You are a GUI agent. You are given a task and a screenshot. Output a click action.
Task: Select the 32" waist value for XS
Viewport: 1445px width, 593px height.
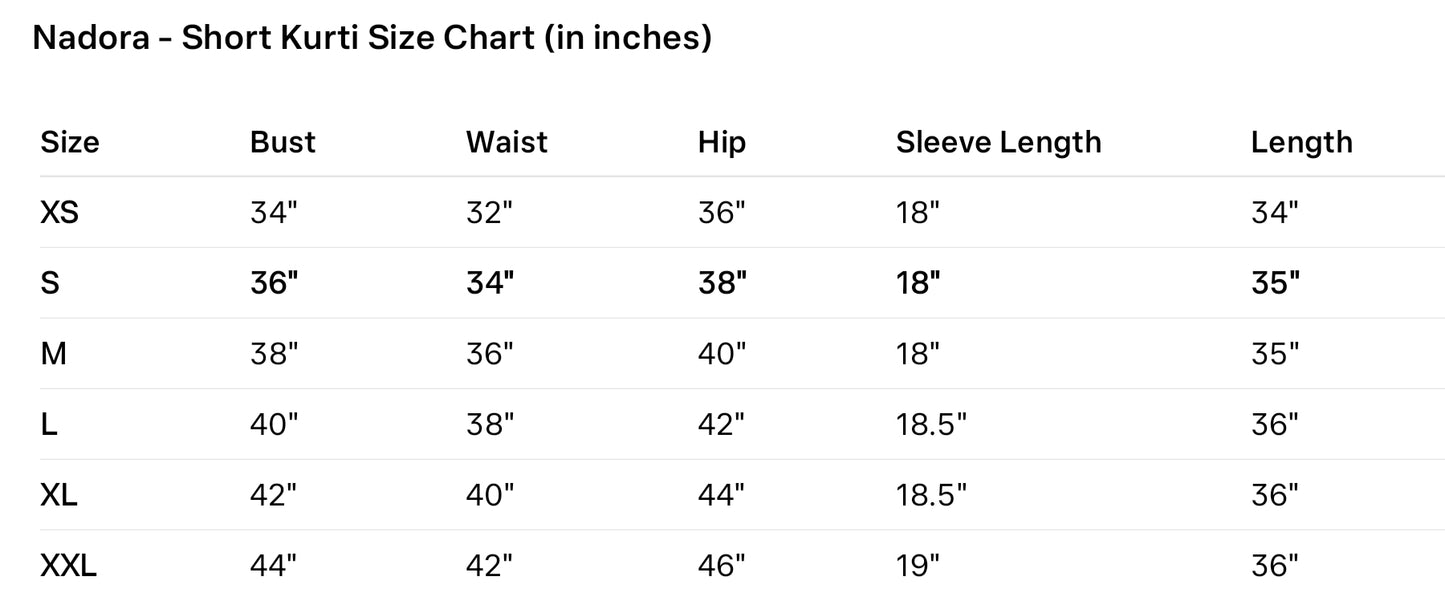pos(490,212)
